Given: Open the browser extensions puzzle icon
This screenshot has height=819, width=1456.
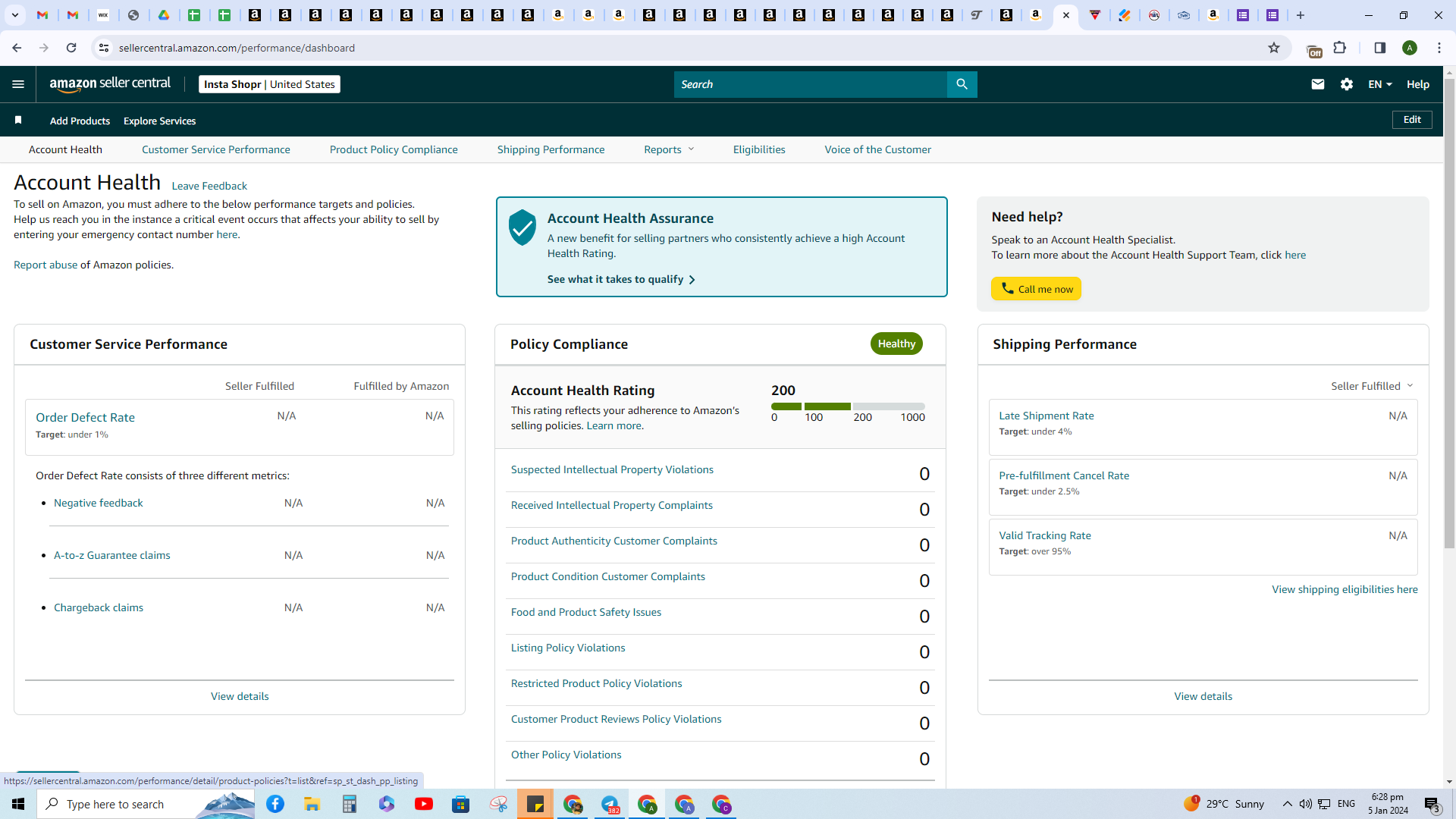Looking at the screenshot, I should [x=1340, y=48].
